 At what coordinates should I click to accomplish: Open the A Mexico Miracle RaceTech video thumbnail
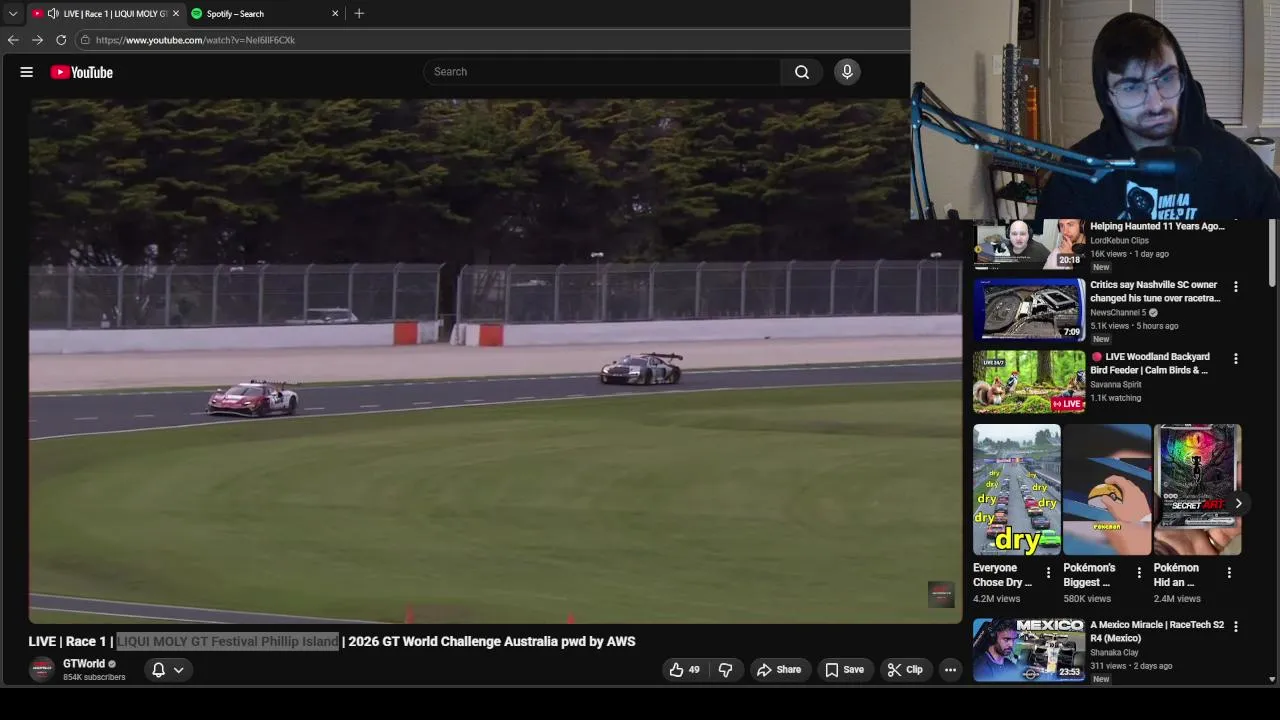pos(1029,650)
